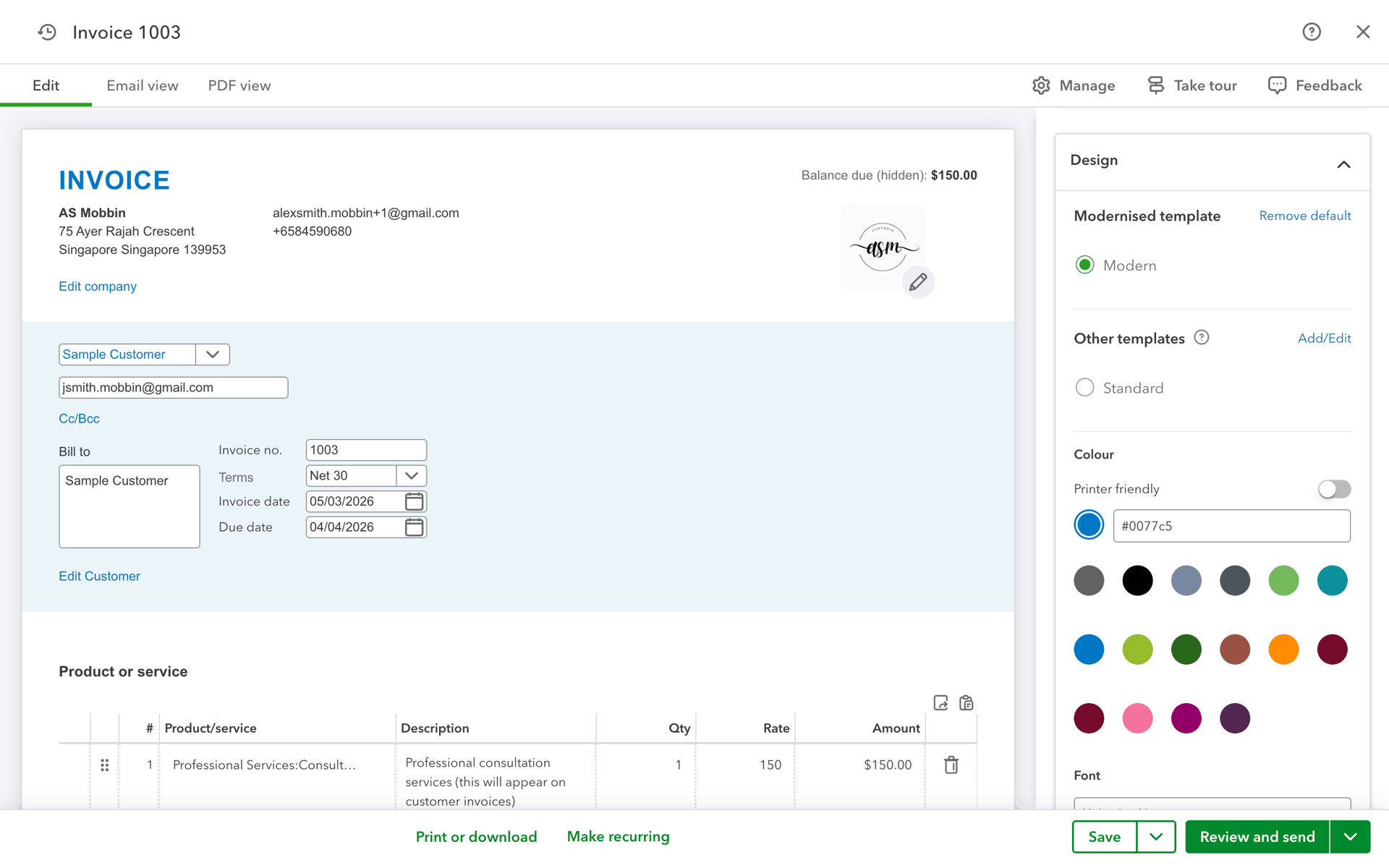Click the currently selected blue colour swatch
The width and height of the screenshot is (1389, 868).
1089,525
